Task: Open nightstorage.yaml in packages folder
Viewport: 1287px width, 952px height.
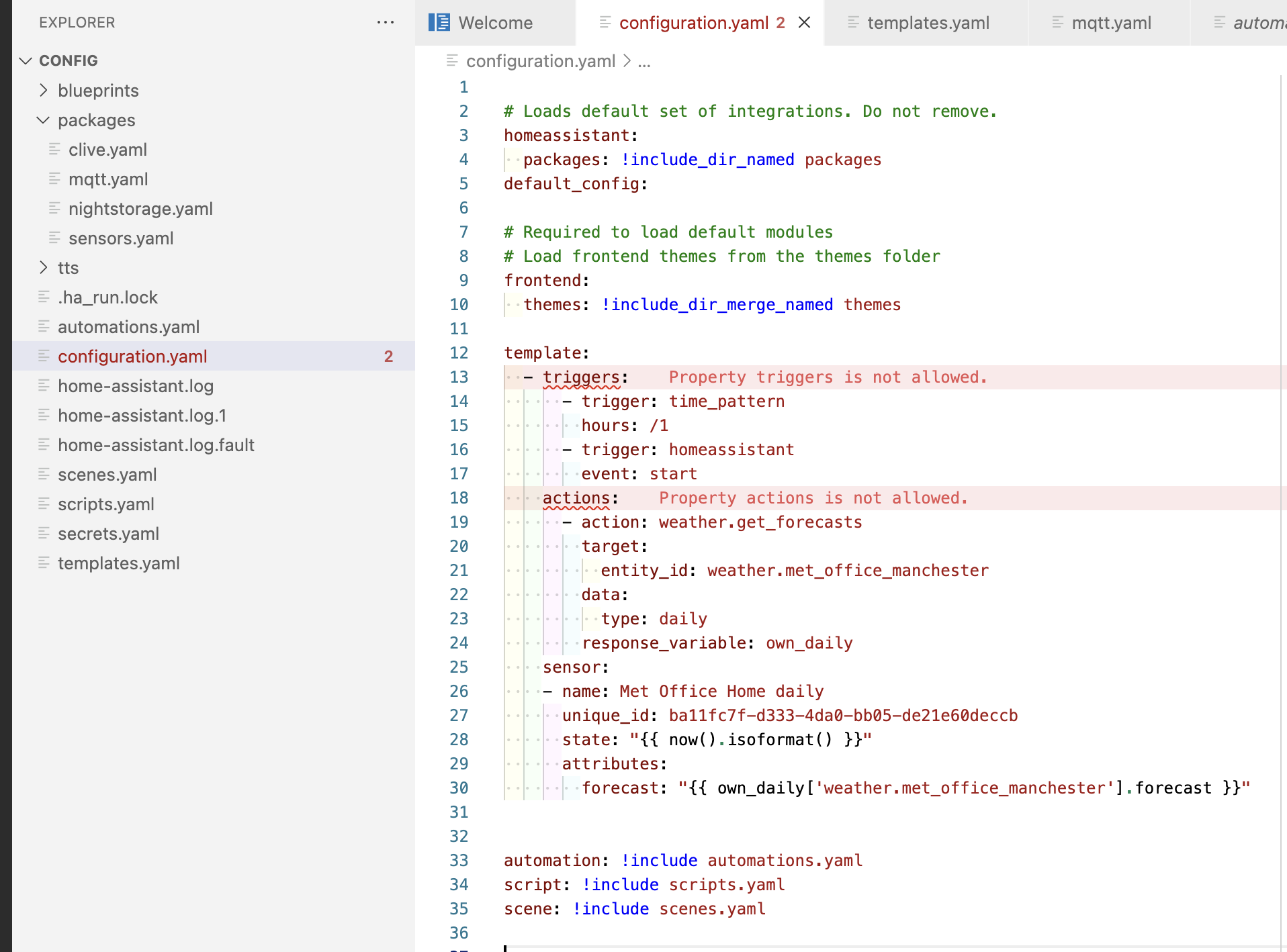Action: pos(140,209)
